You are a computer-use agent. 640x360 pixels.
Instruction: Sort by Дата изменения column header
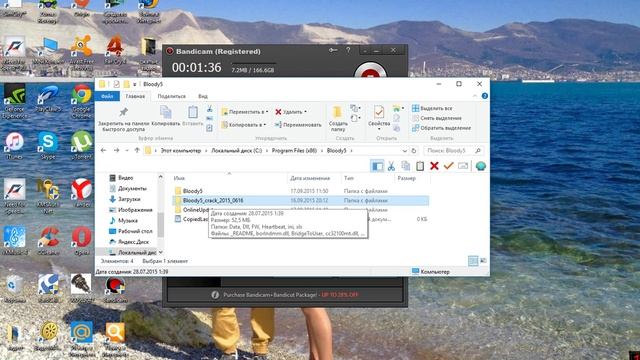coord(313,178)
